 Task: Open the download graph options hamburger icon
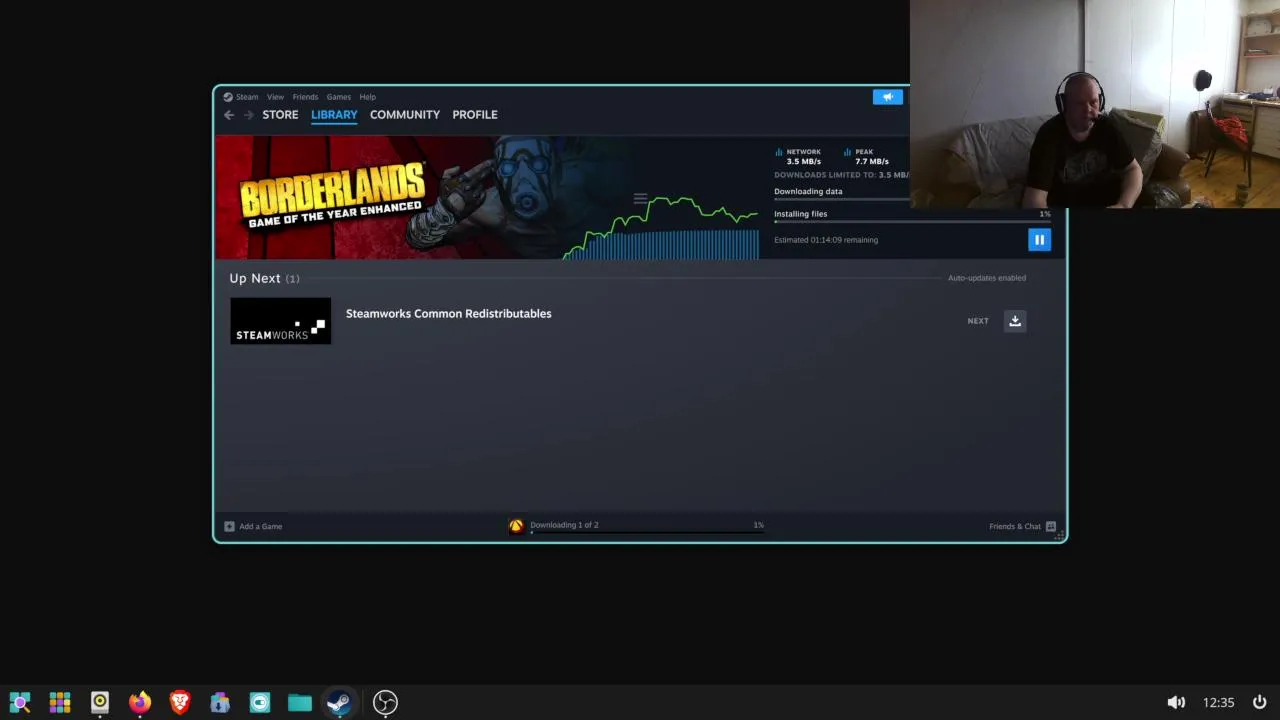[640, 198]
